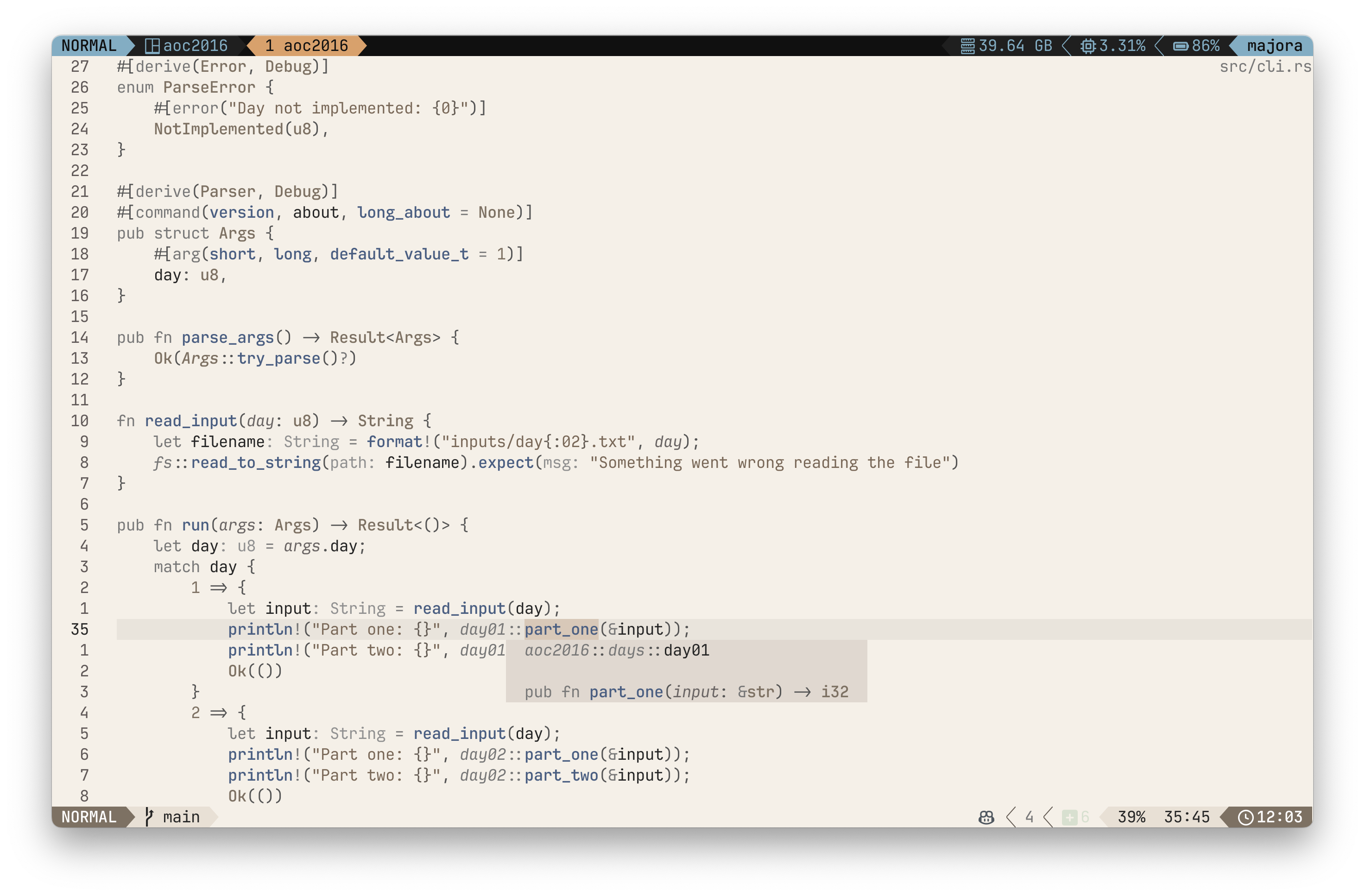This screenshot has width=1365, height=896.
Task: Click the aoc2016::days::day01 path in popup
Action: (x=617, y=650)
